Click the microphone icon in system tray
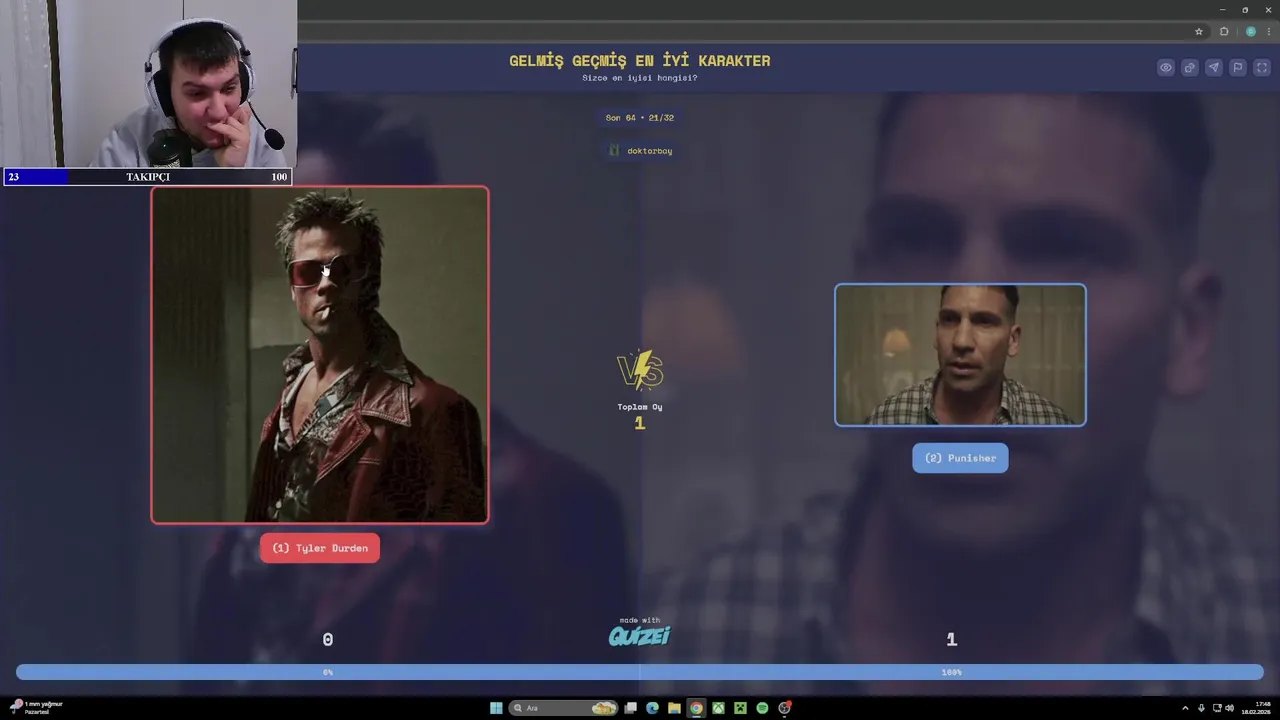This screenshot has width=1280, height=720. pyautogui.click(x=1201, y=708)
